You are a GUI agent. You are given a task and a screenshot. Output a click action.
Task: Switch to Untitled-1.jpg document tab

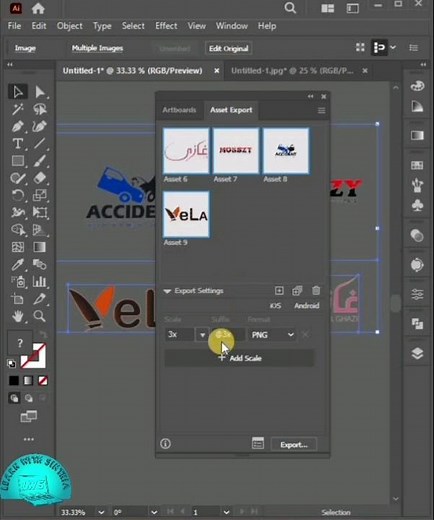[x=292, y=71]
